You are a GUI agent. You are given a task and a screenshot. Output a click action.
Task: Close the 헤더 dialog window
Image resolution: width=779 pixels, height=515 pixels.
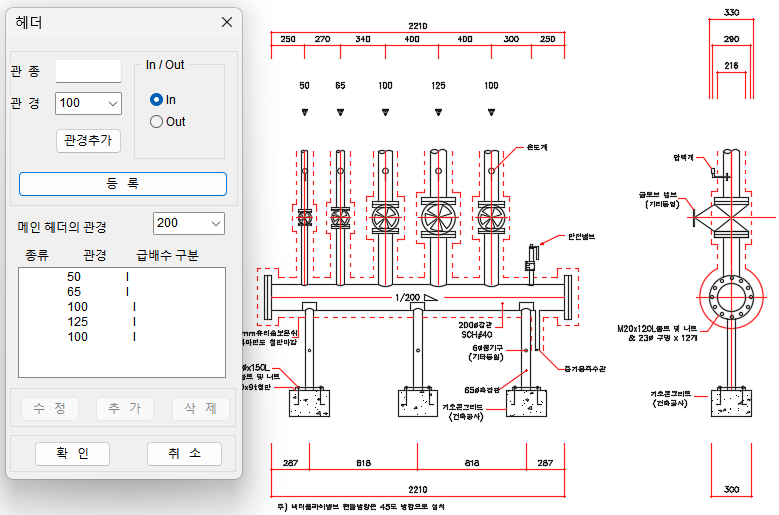(x=227, y=22)
